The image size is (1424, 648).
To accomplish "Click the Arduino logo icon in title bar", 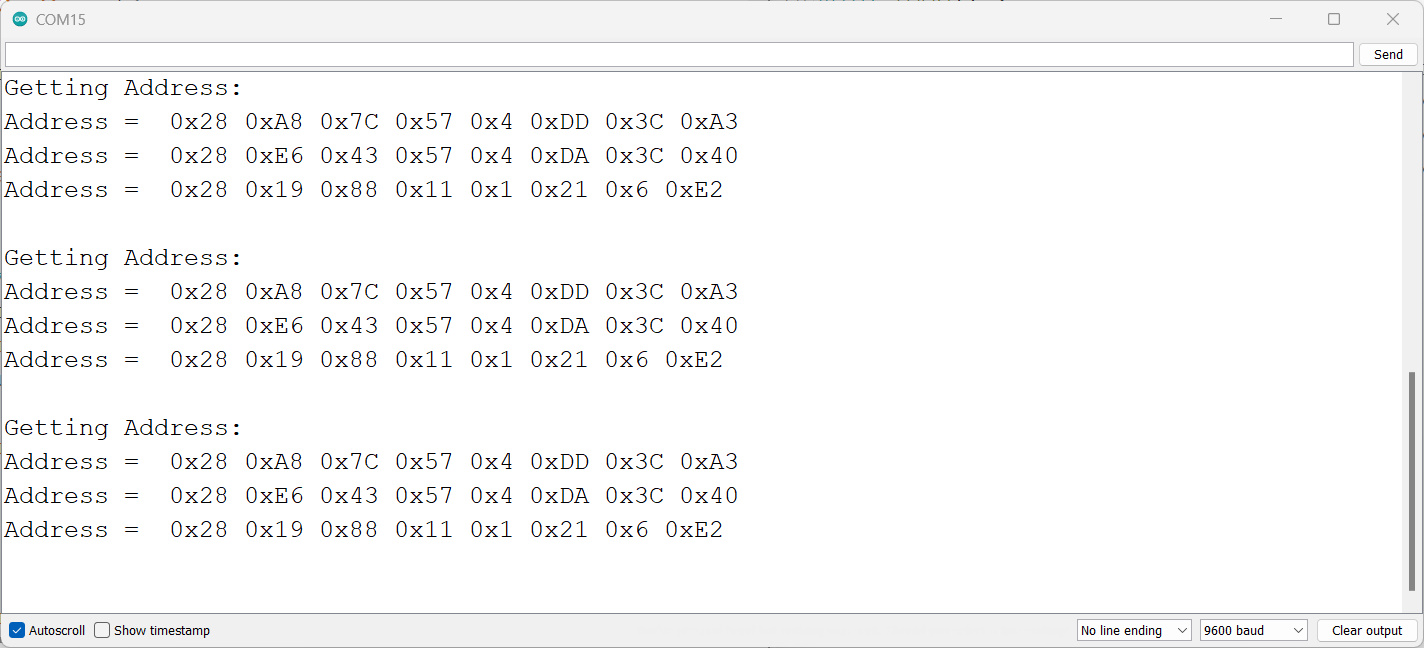I will (x=19, y=19).
